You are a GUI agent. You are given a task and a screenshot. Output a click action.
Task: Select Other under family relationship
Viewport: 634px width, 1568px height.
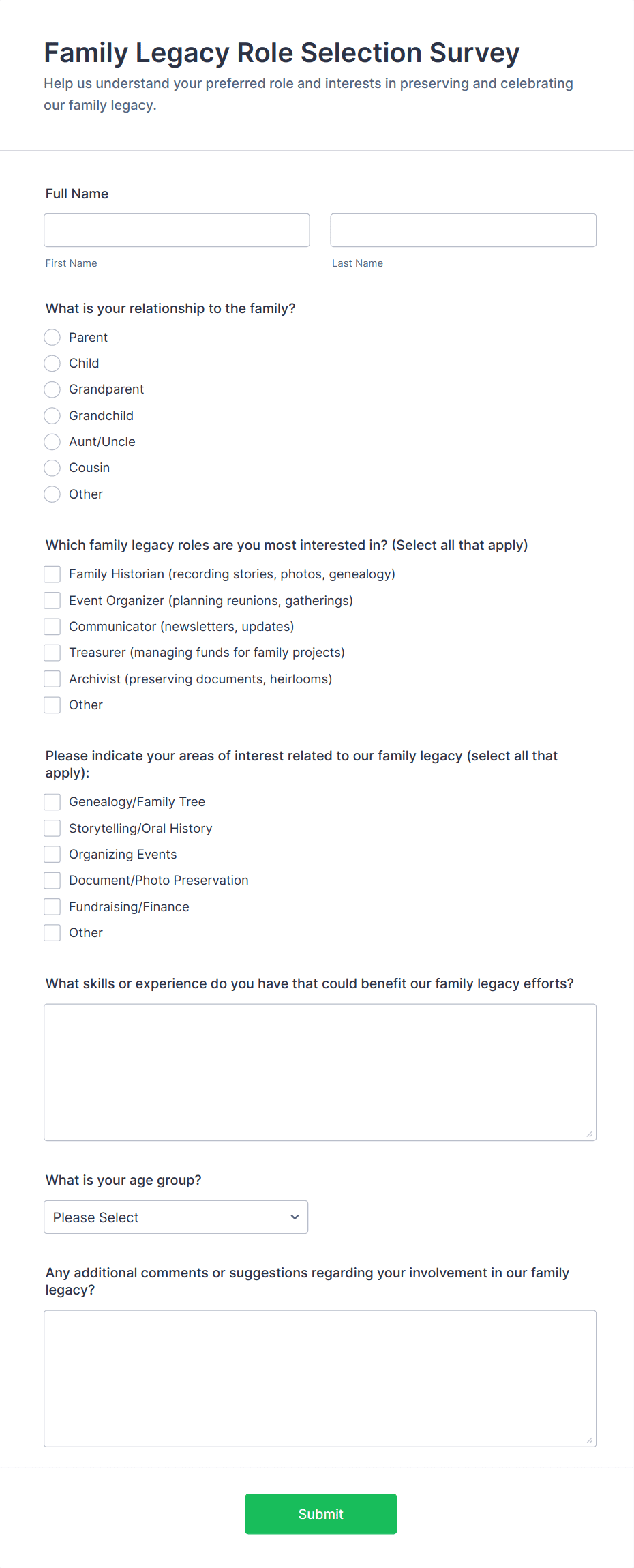tap(52, 494)
